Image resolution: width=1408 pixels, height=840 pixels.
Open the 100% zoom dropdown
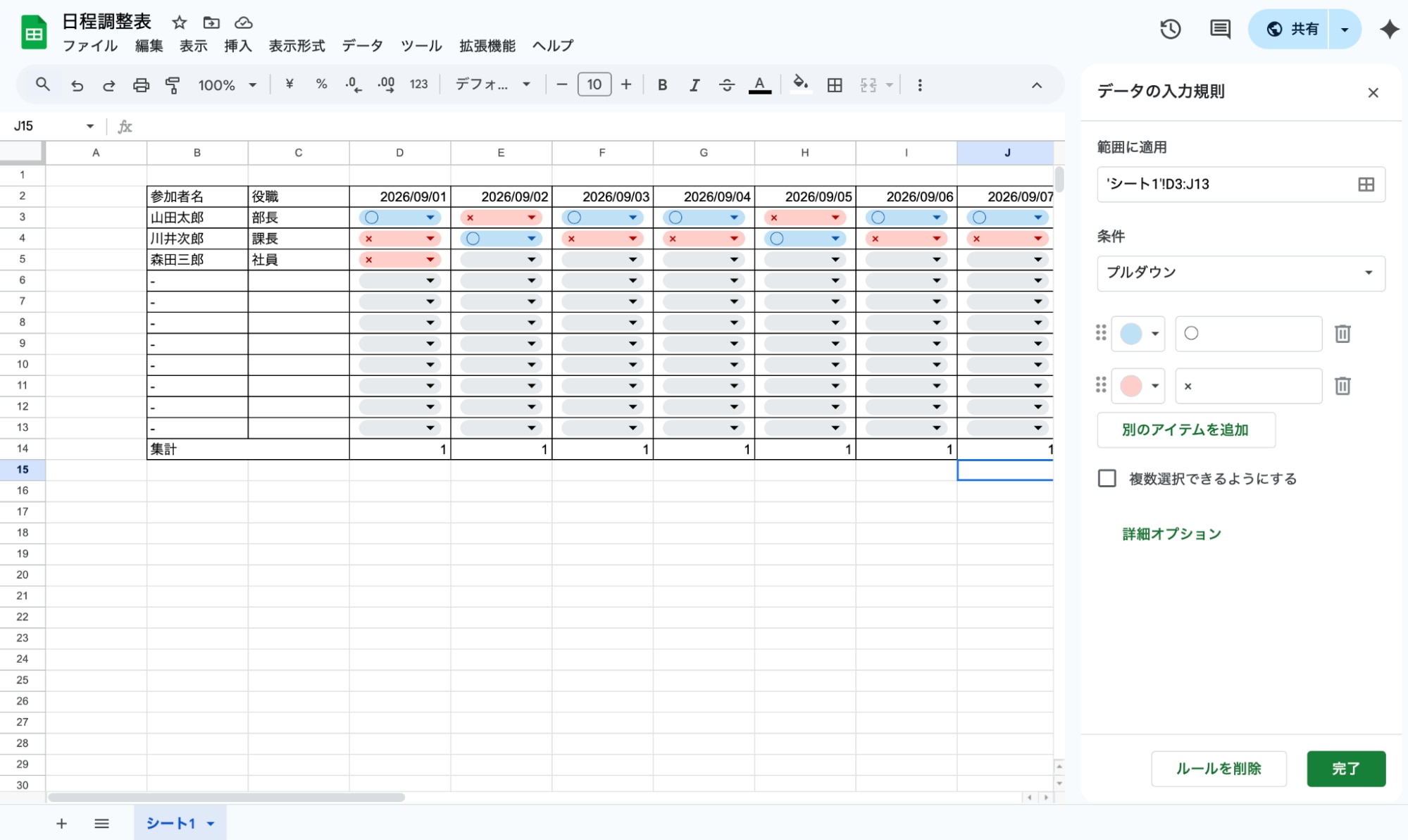(x=227, y=85)
